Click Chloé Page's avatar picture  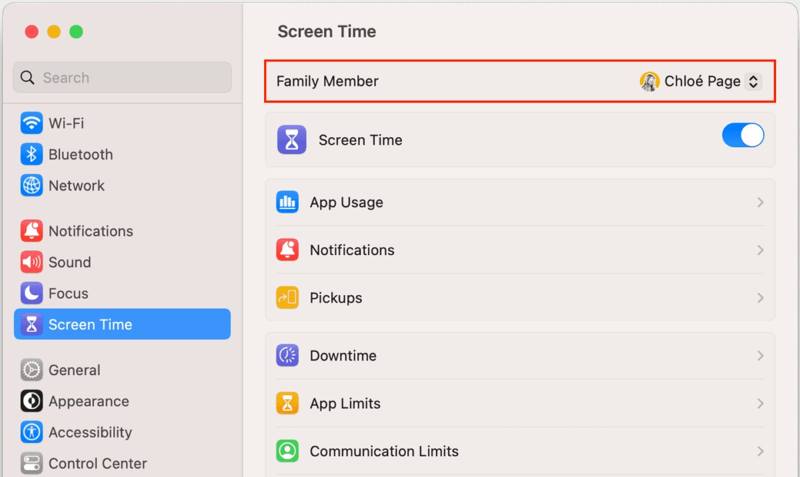649,81
